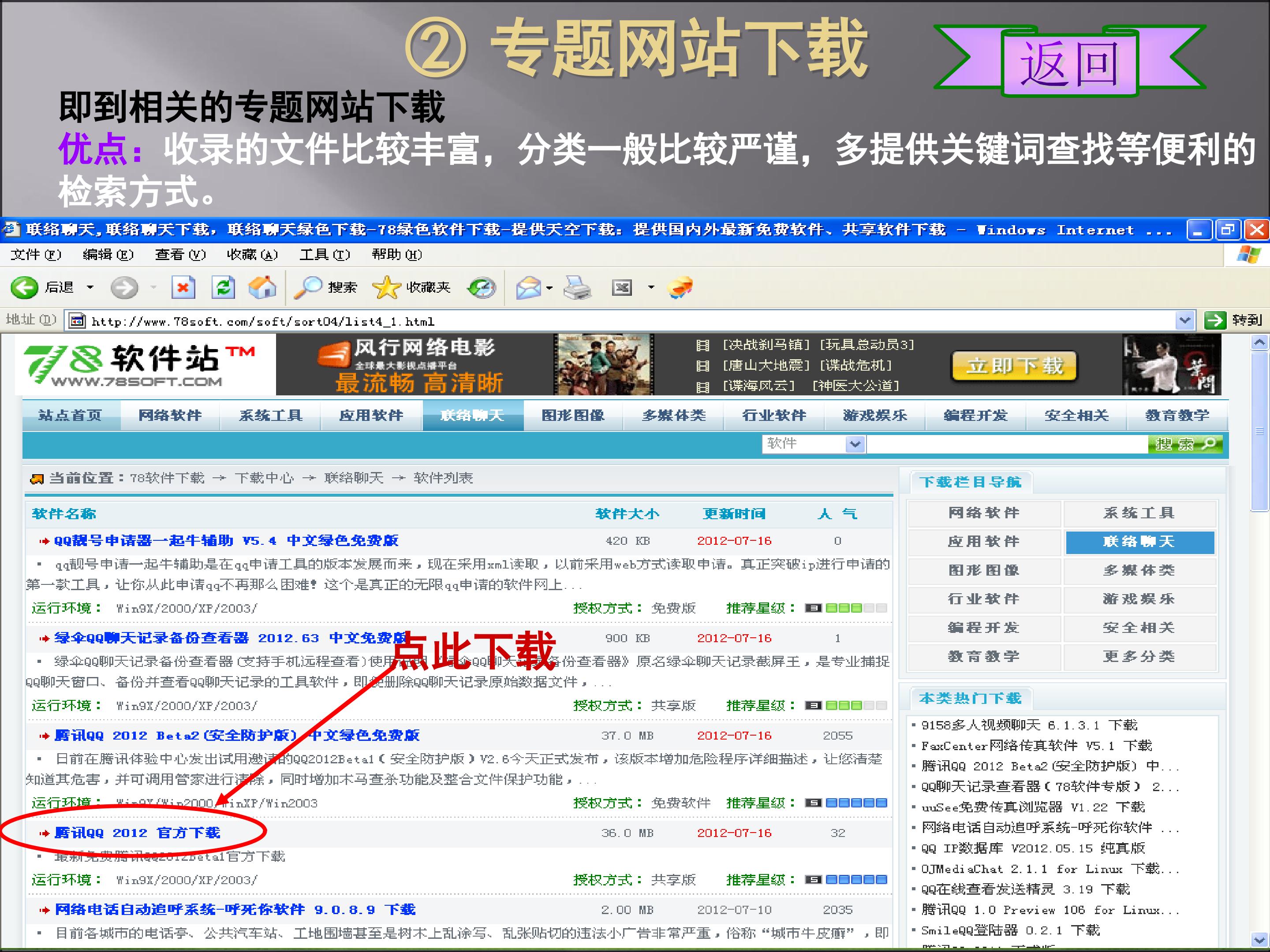The height and width of the screenshot is (952, 1270).
Task: Click [唐山大地震] movie link in banner
Action: click(766, 365)
